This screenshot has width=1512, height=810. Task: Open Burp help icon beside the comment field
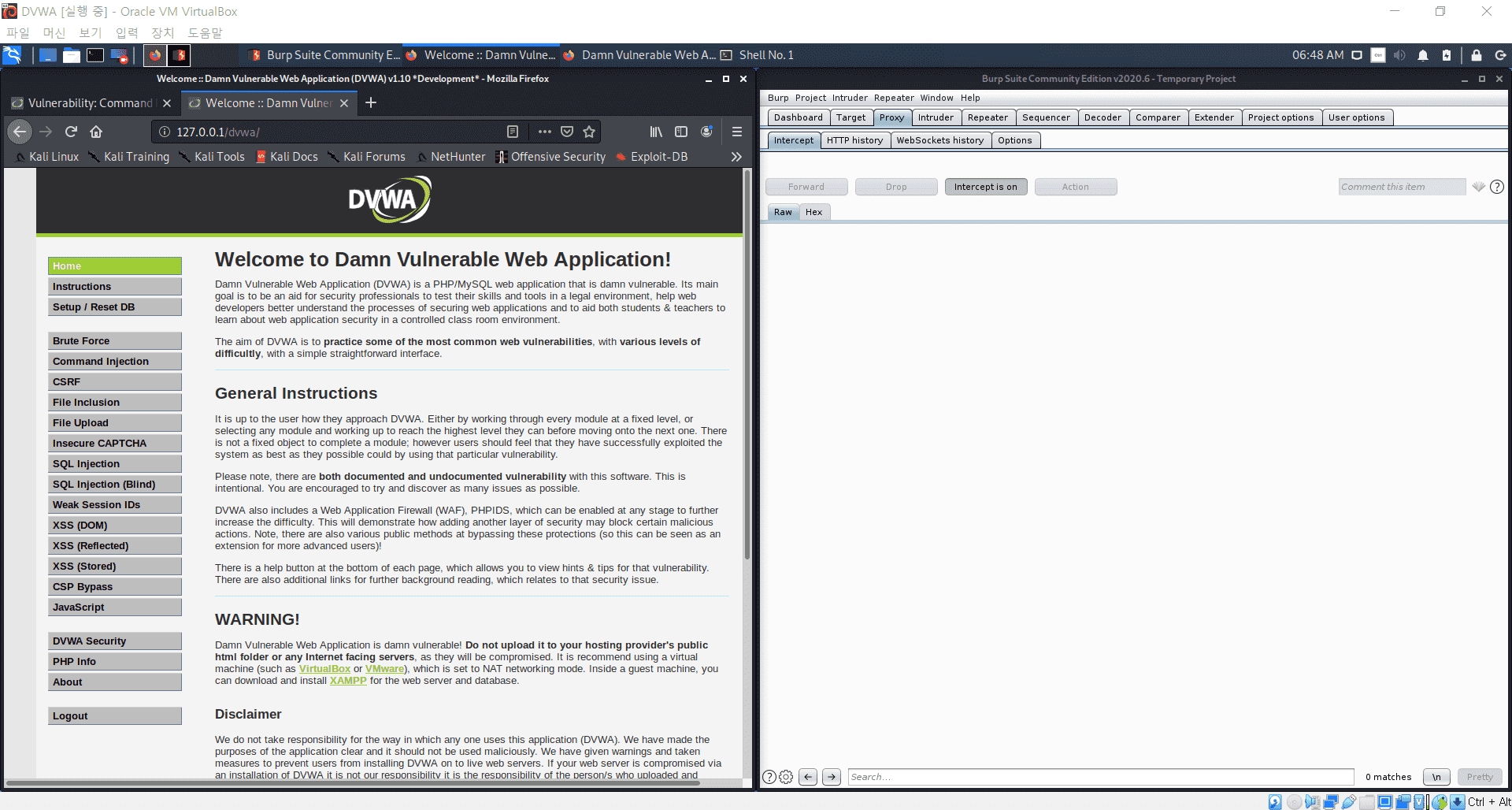coord(1497,187)
